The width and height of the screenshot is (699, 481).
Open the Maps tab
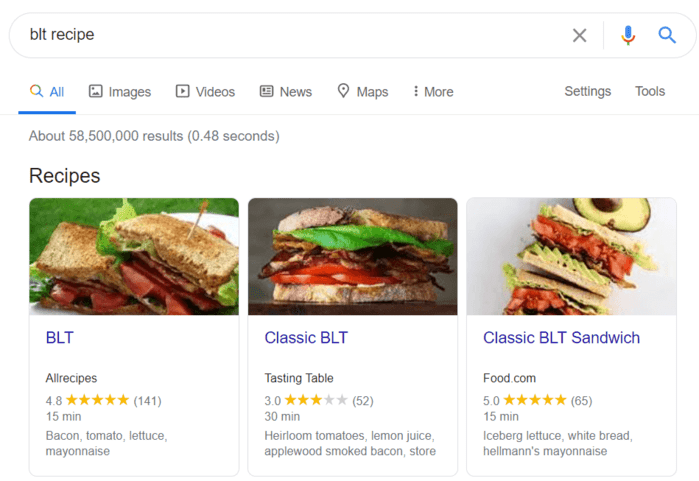coord(362,92)
